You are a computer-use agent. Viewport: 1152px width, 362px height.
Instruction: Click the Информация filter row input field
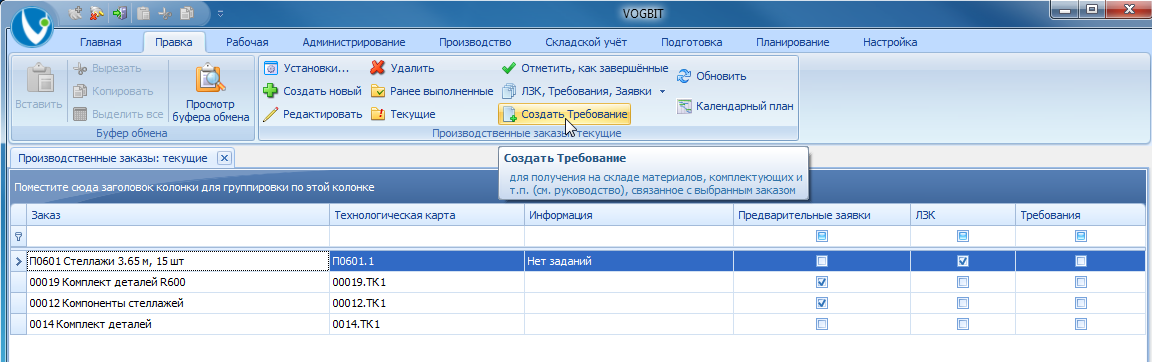coord(628,236)
